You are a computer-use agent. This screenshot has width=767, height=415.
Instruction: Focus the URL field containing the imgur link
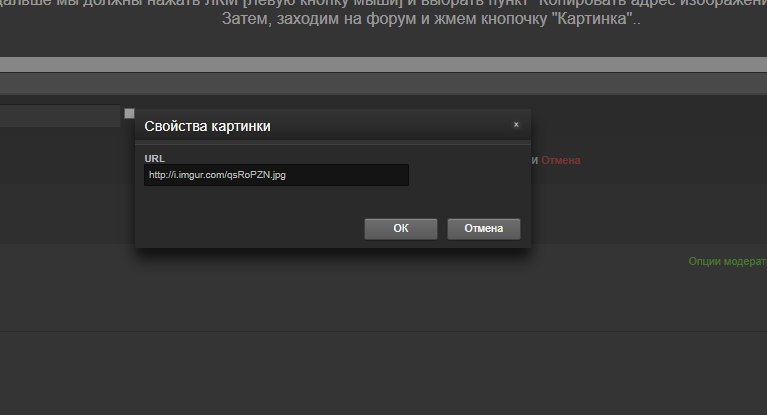tap(276, 175)
